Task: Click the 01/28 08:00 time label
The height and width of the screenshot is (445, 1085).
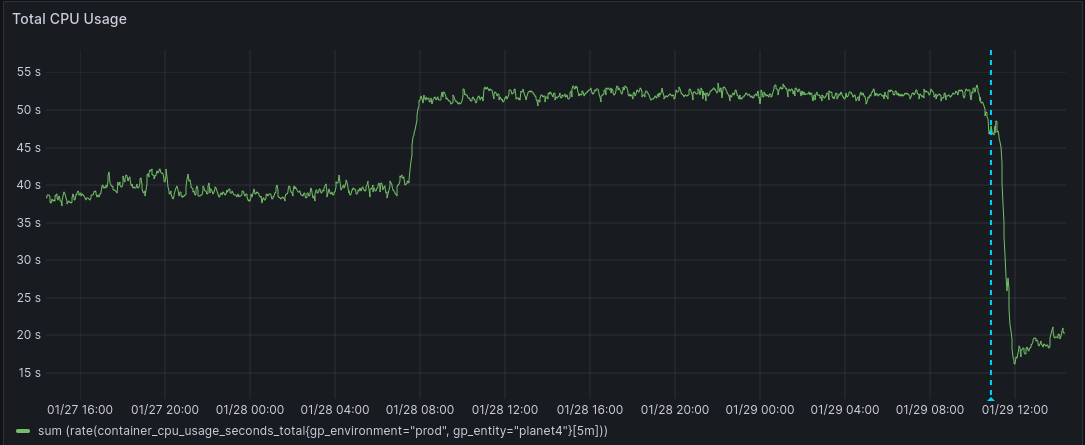Action: pyautogui.click(x=420, y=410)
